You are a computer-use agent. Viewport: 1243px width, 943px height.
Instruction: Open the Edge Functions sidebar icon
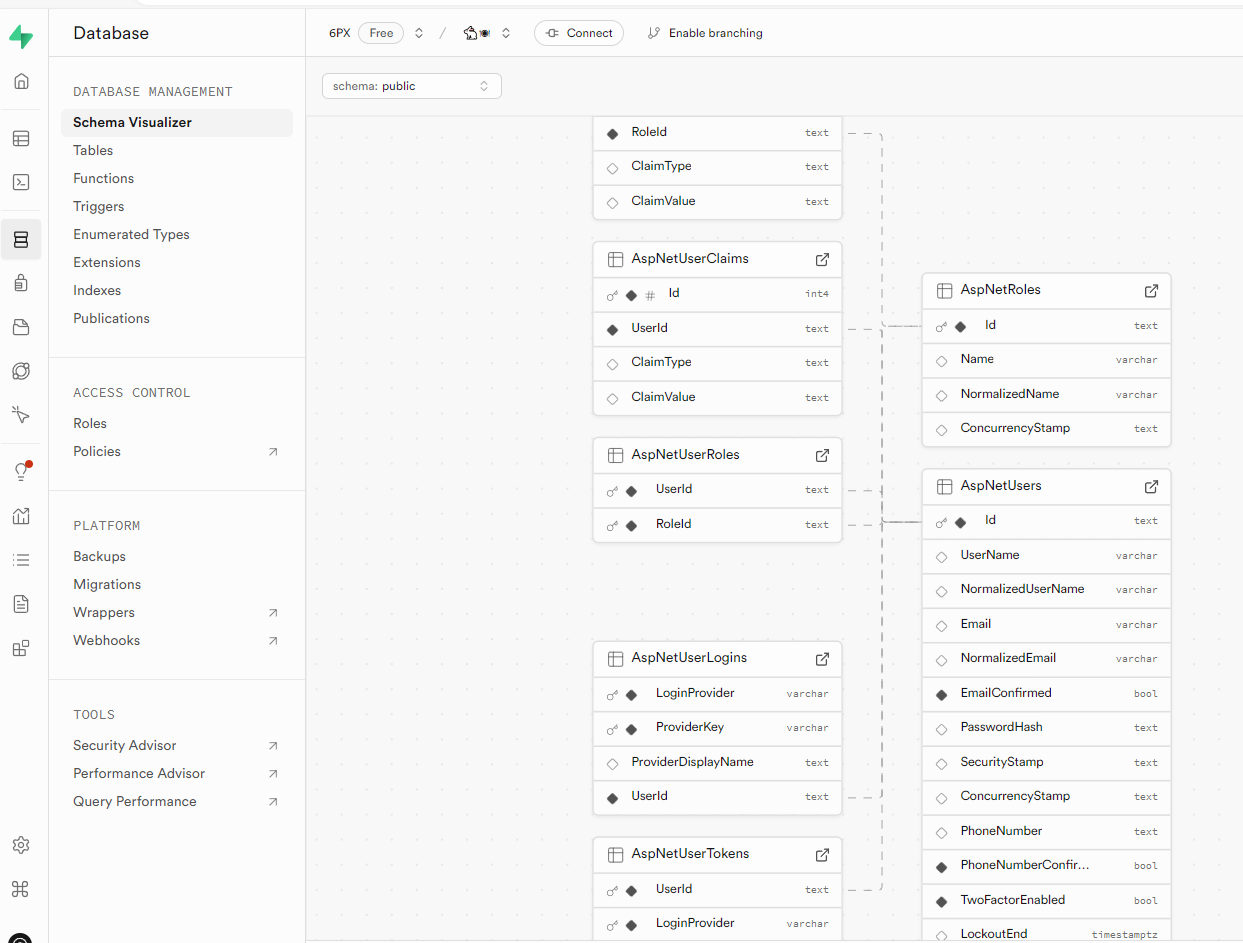[21, 371]
